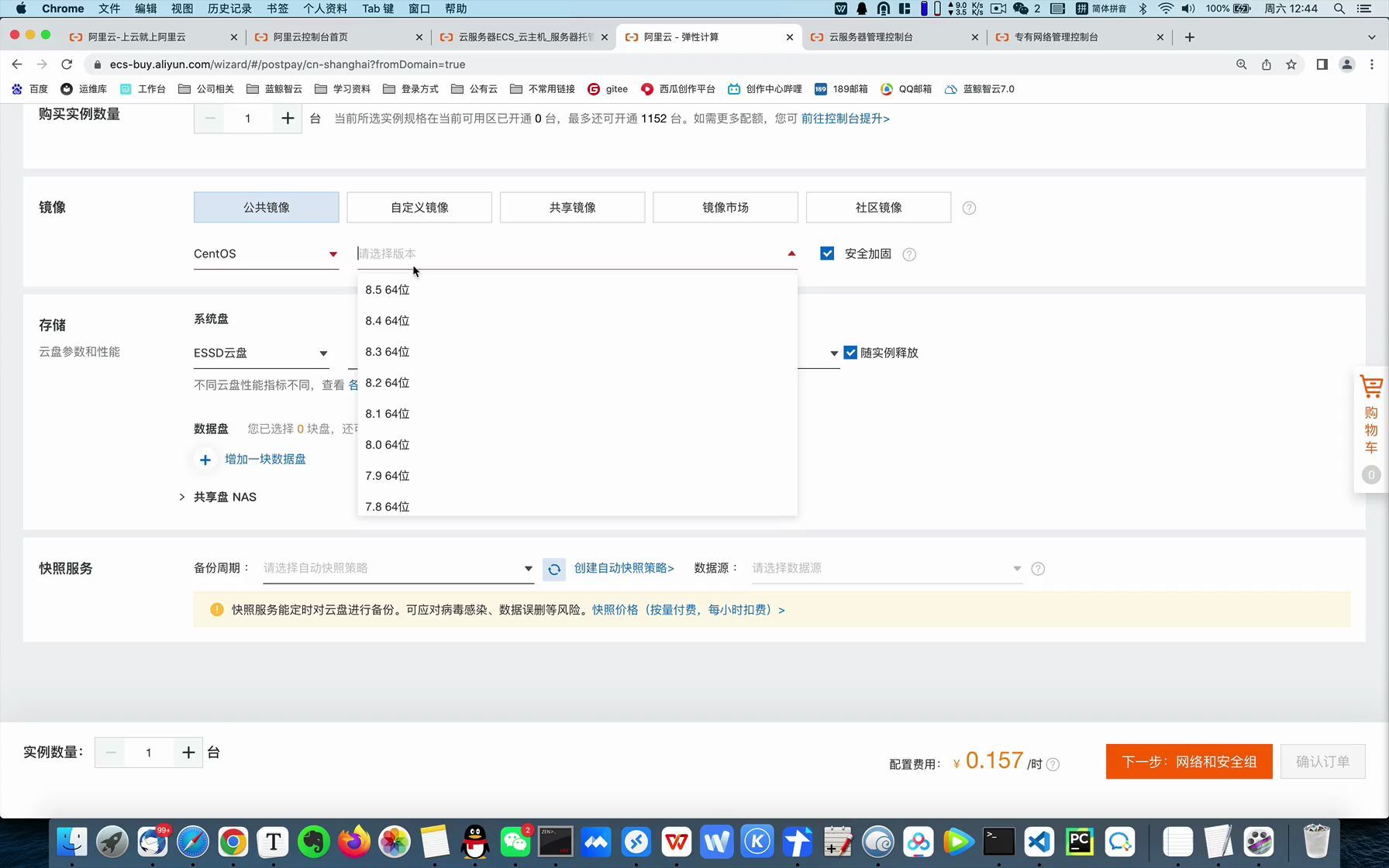Open the tab list chevron in Chrome
Viewport: 1389px width, 868px height.
(x=1371, y=37)
